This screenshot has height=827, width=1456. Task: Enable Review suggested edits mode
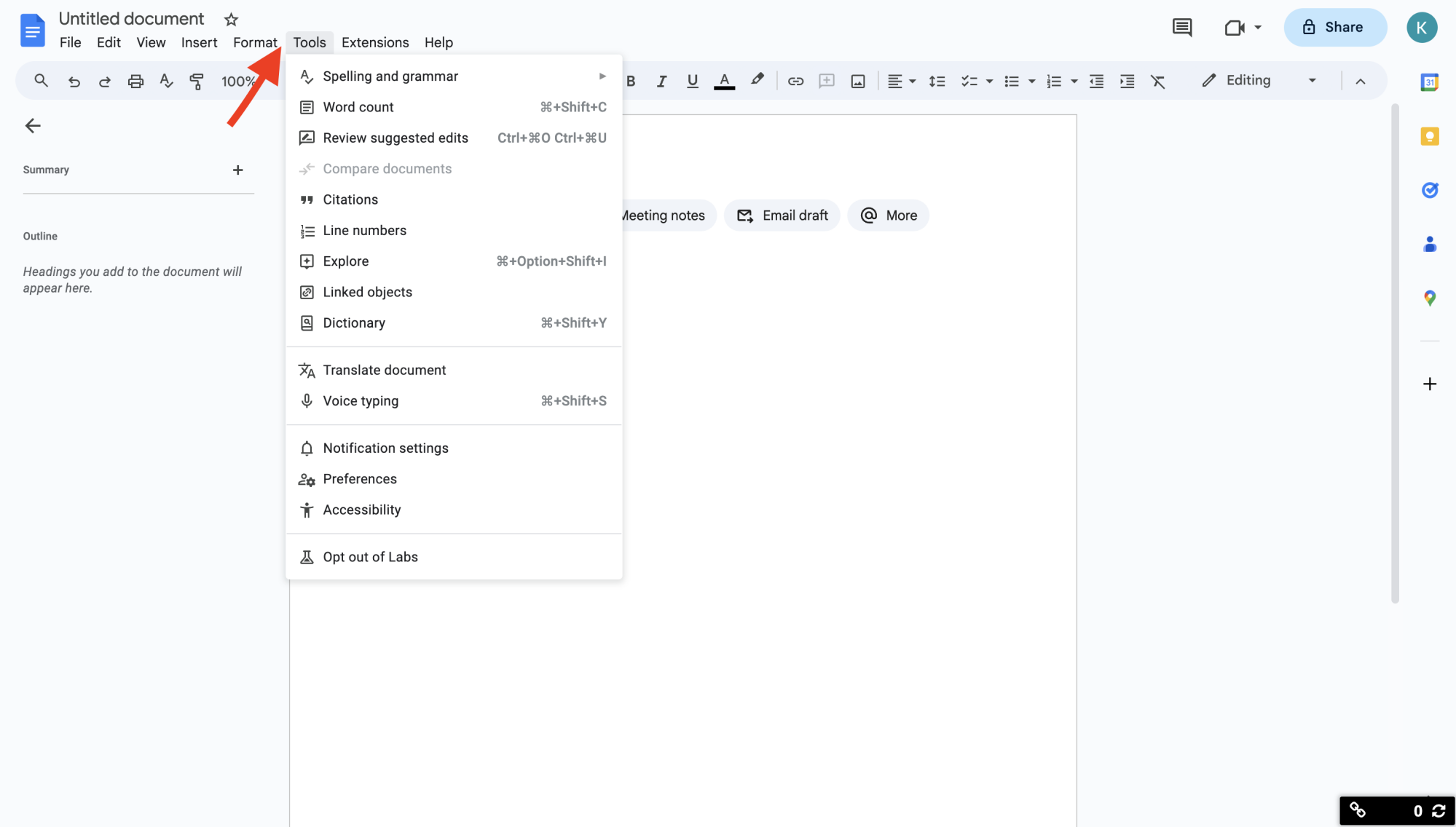pos(395,137)
